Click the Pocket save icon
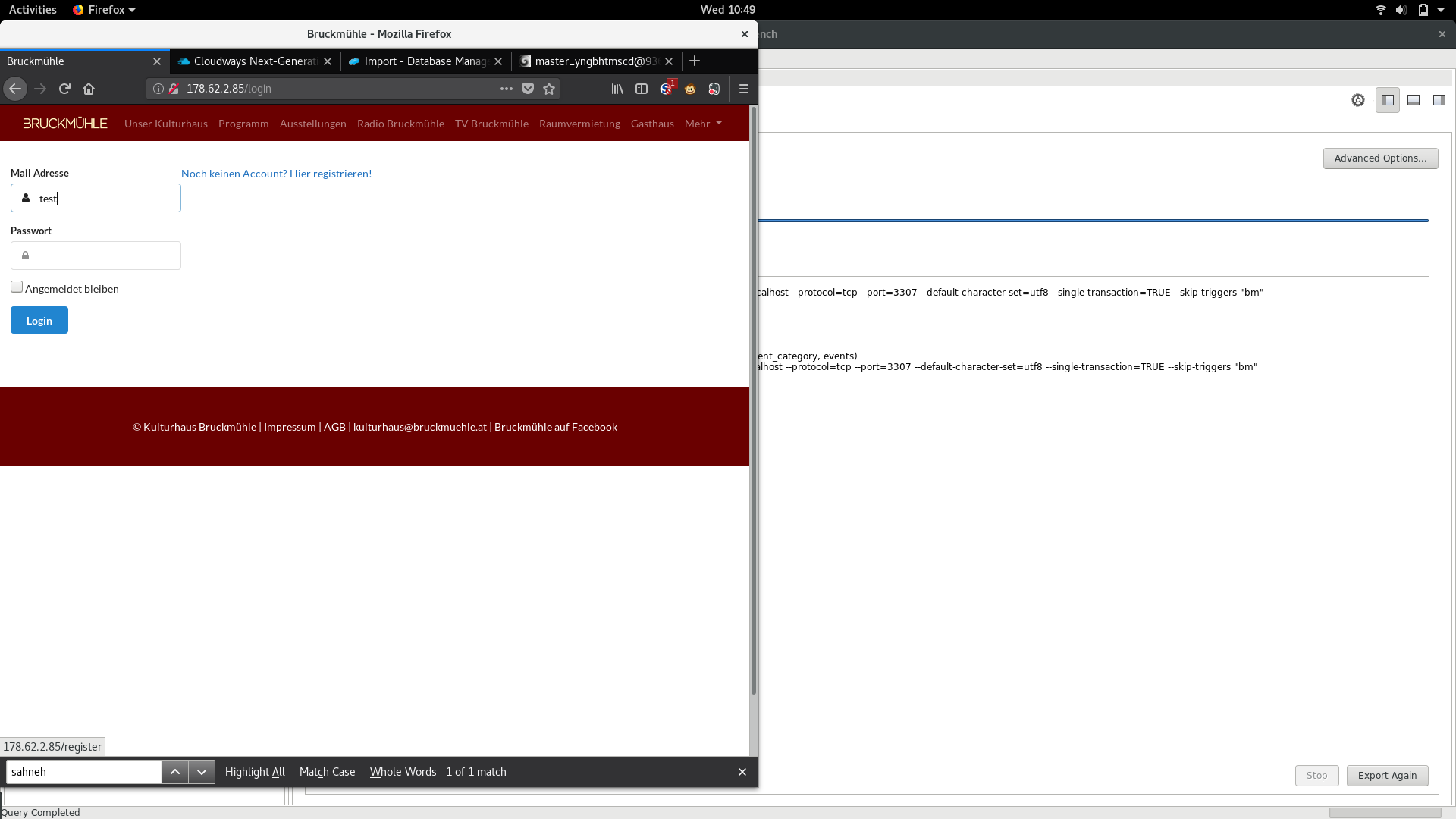This screenshot has width=1456, height=819. tap(528, 89)
